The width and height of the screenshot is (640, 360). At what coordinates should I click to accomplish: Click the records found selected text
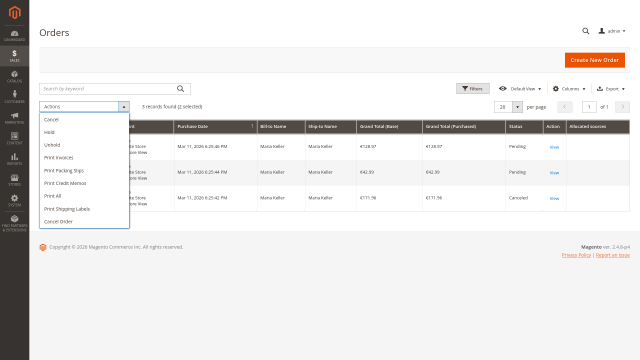click(172, 107)
